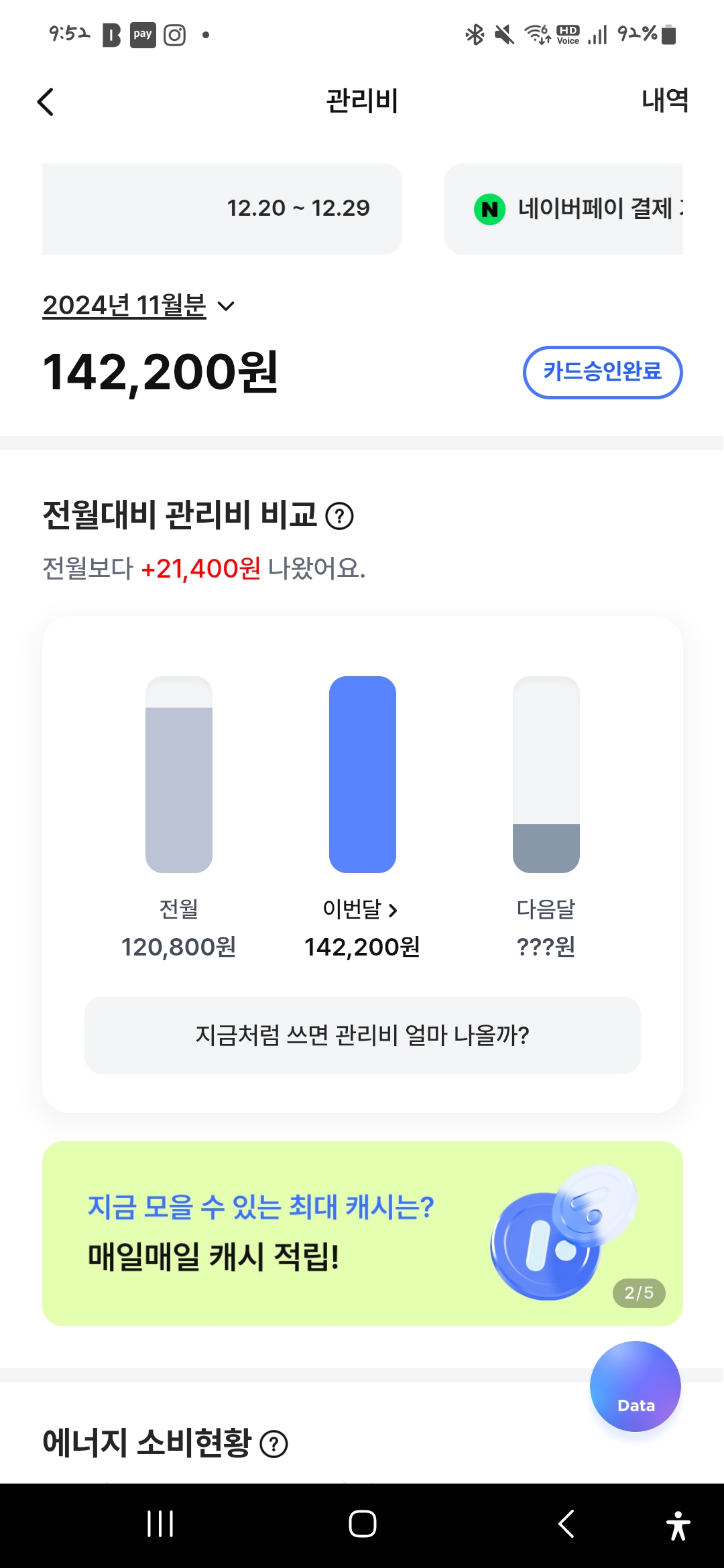
Task: Open help icon next to 전월대비 관리비 비교
Action: (x=339, y=516)
